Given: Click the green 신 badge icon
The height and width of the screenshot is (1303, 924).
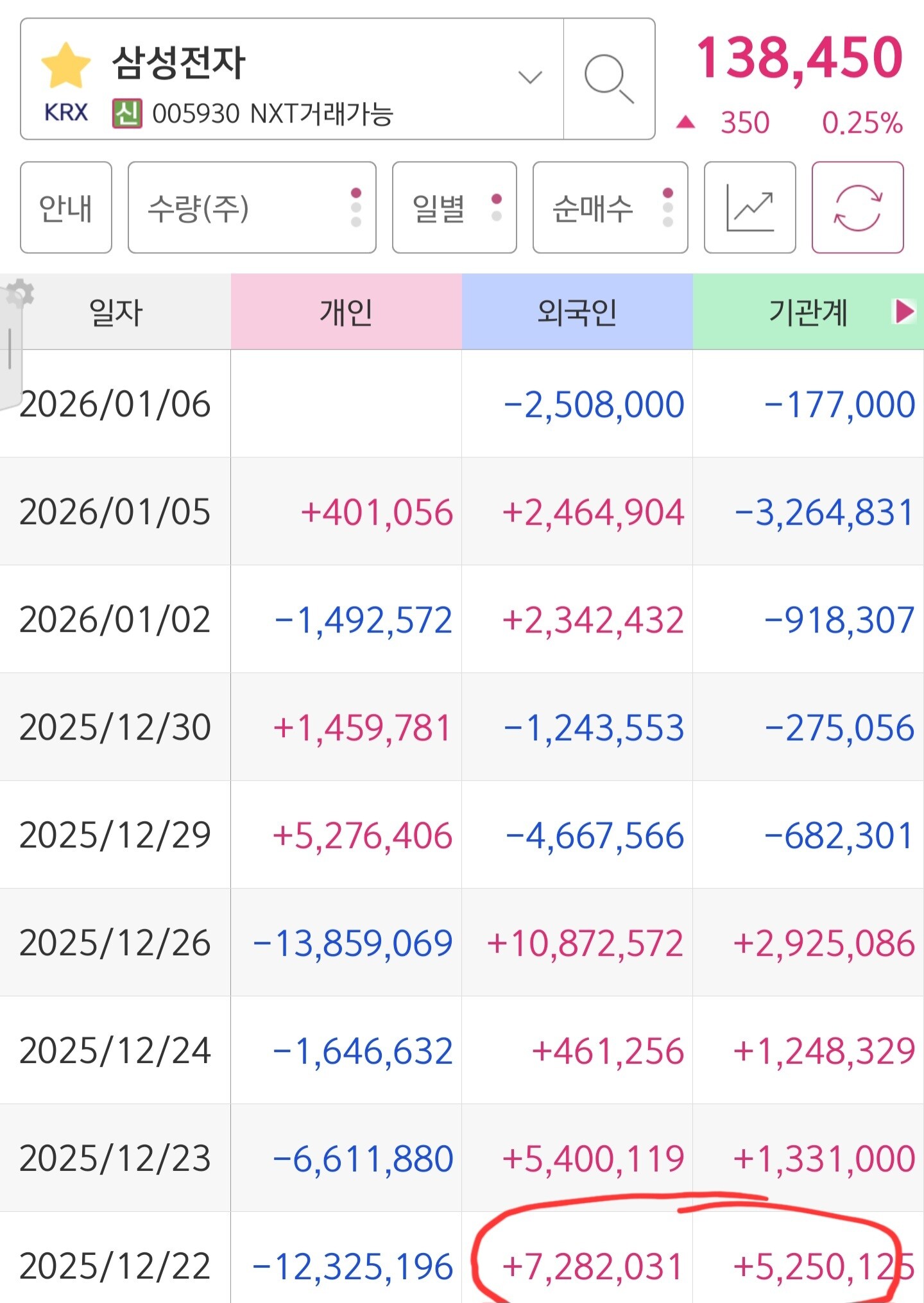Looking at the screenshot, I should click(127, 114).
